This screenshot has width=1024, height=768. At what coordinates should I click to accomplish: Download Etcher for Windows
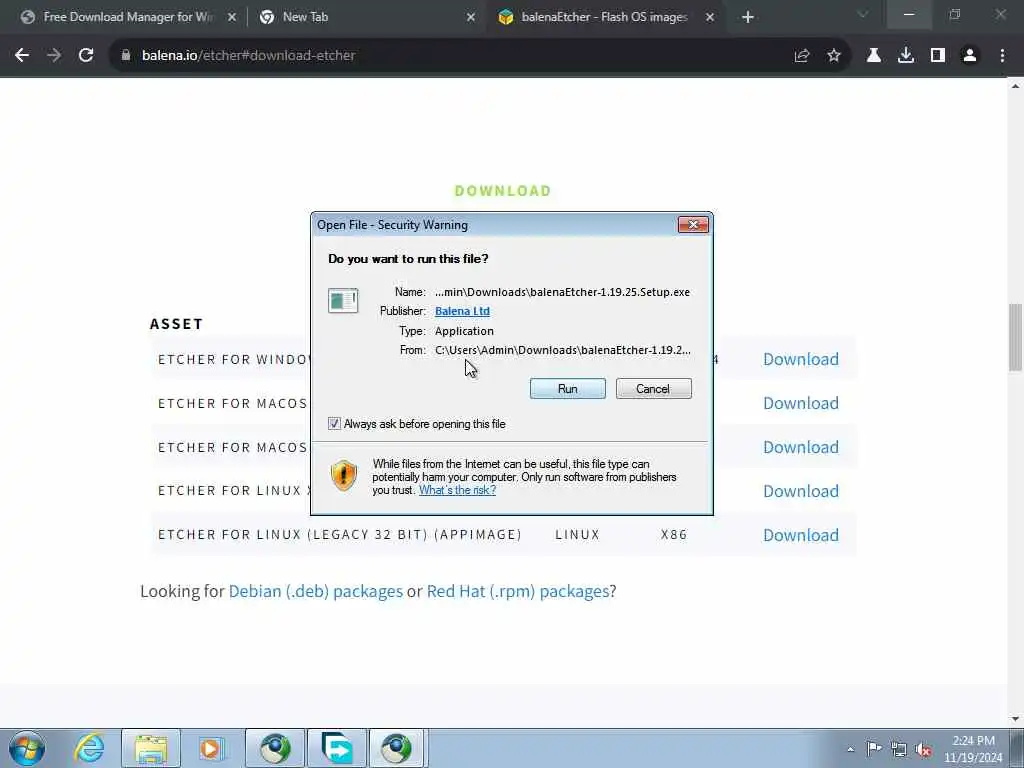(801, 359)
